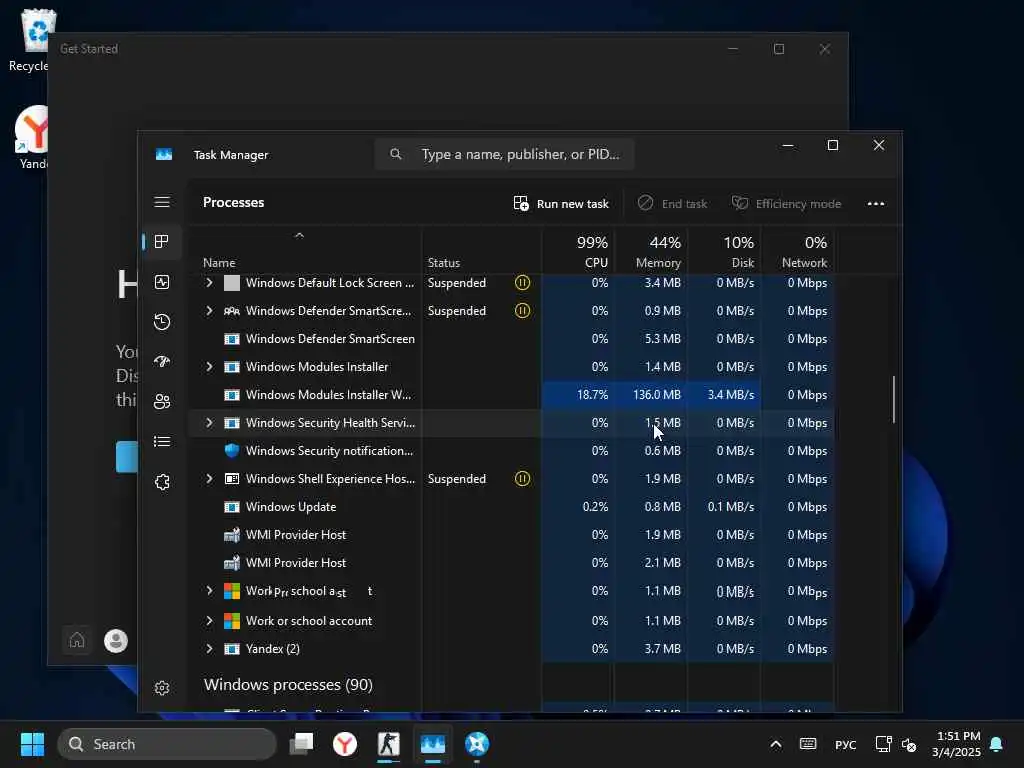Viewport: 1024px width, 768px height.
Task: Show hidden icons in system tray
Action: 775,744
